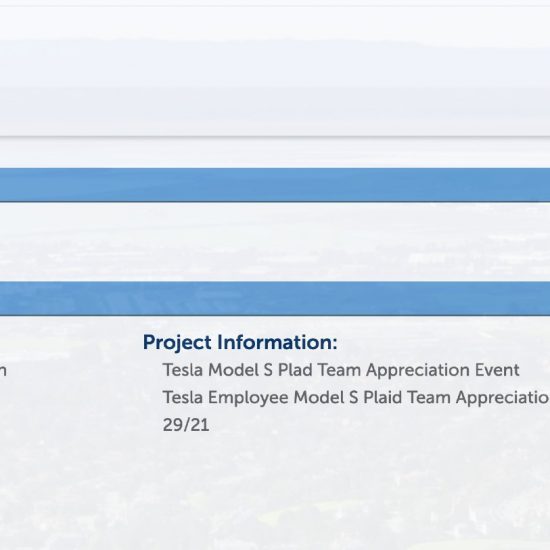
Task: Click the word Project in the heading
Action: pyautogui.click(x=177, y=343)
